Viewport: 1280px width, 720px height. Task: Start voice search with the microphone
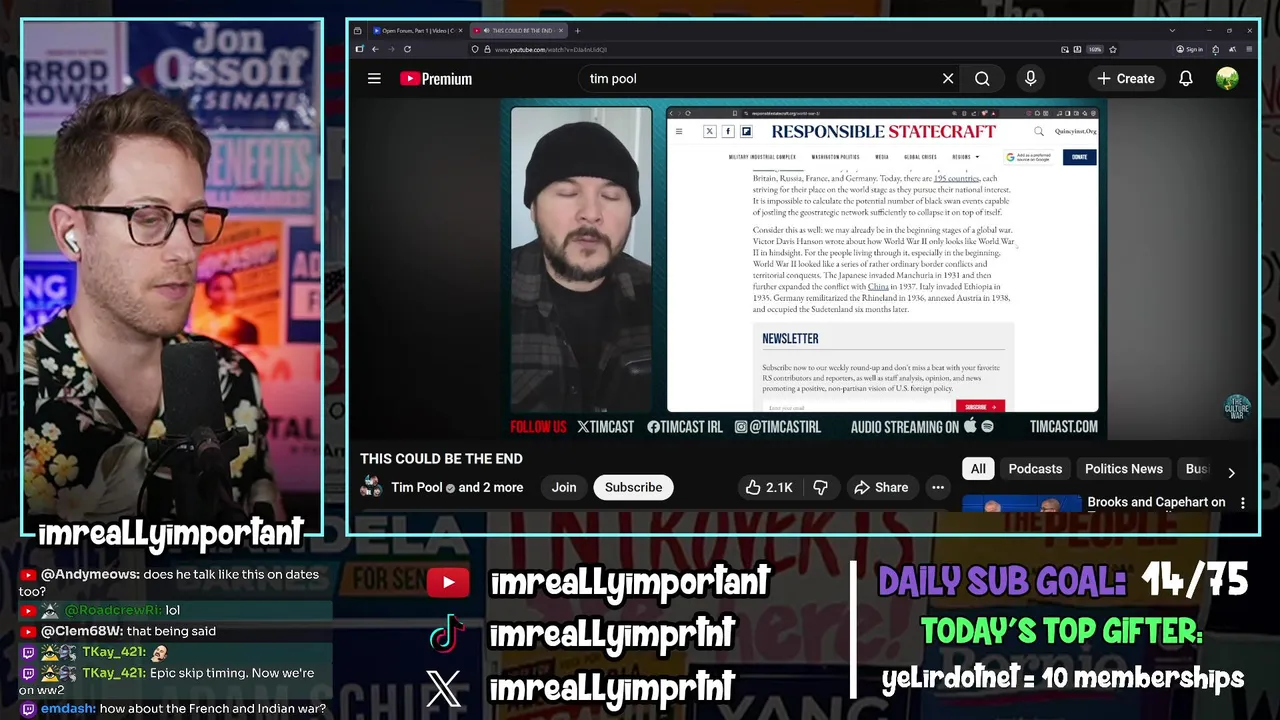coord(1030,78)
